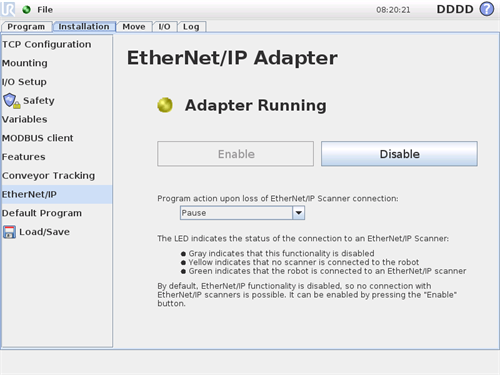Click the 'By default, EtherNet/IP functionality is disabled' paragraph
This screenshot has width=500, height=375.
click(307, 295)
